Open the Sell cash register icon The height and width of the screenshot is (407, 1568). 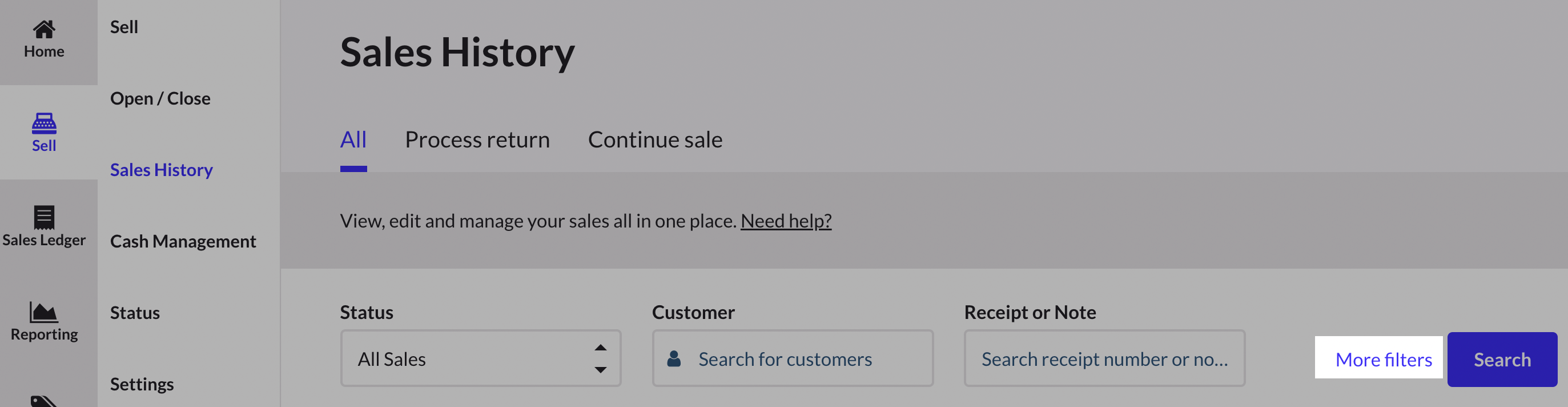pos(44,123)
